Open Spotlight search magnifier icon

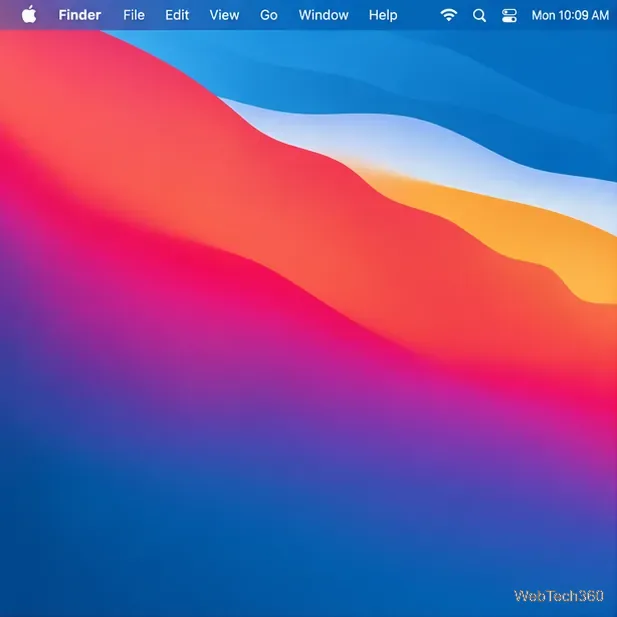(479, 15)
